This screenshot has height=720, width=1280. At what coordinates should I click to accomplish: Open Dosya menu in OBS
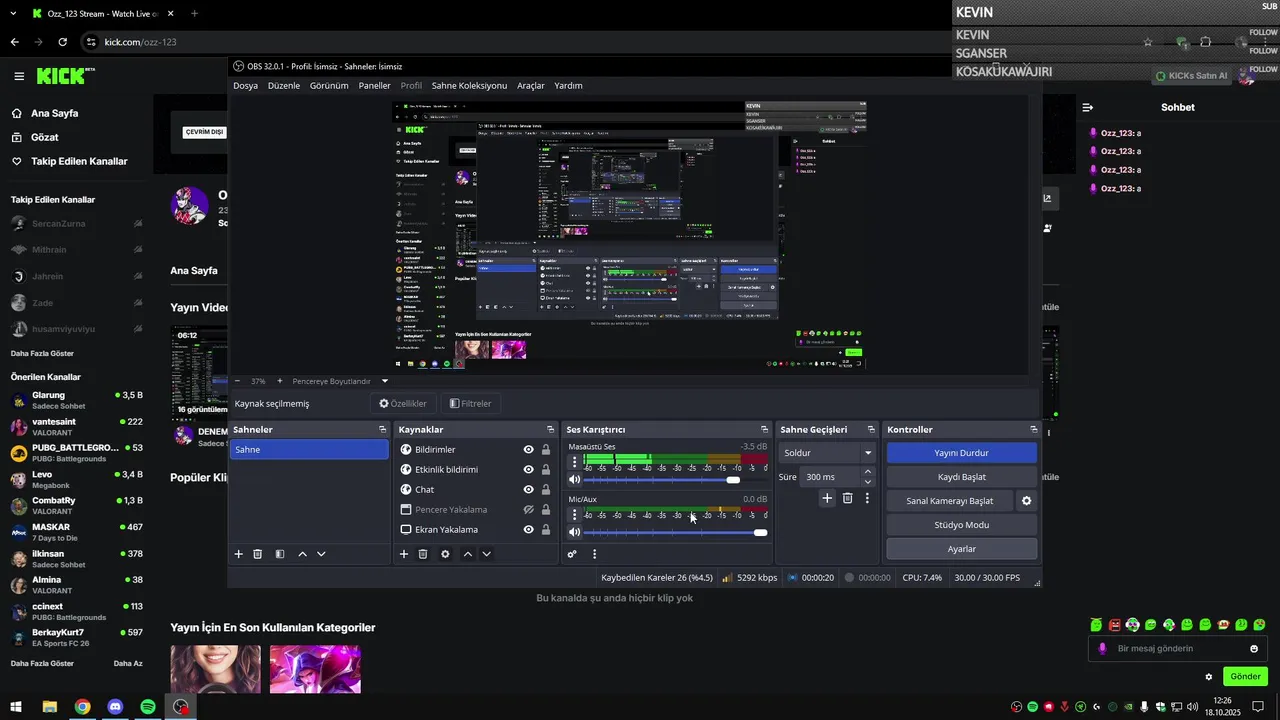click(x=245, y=86)
